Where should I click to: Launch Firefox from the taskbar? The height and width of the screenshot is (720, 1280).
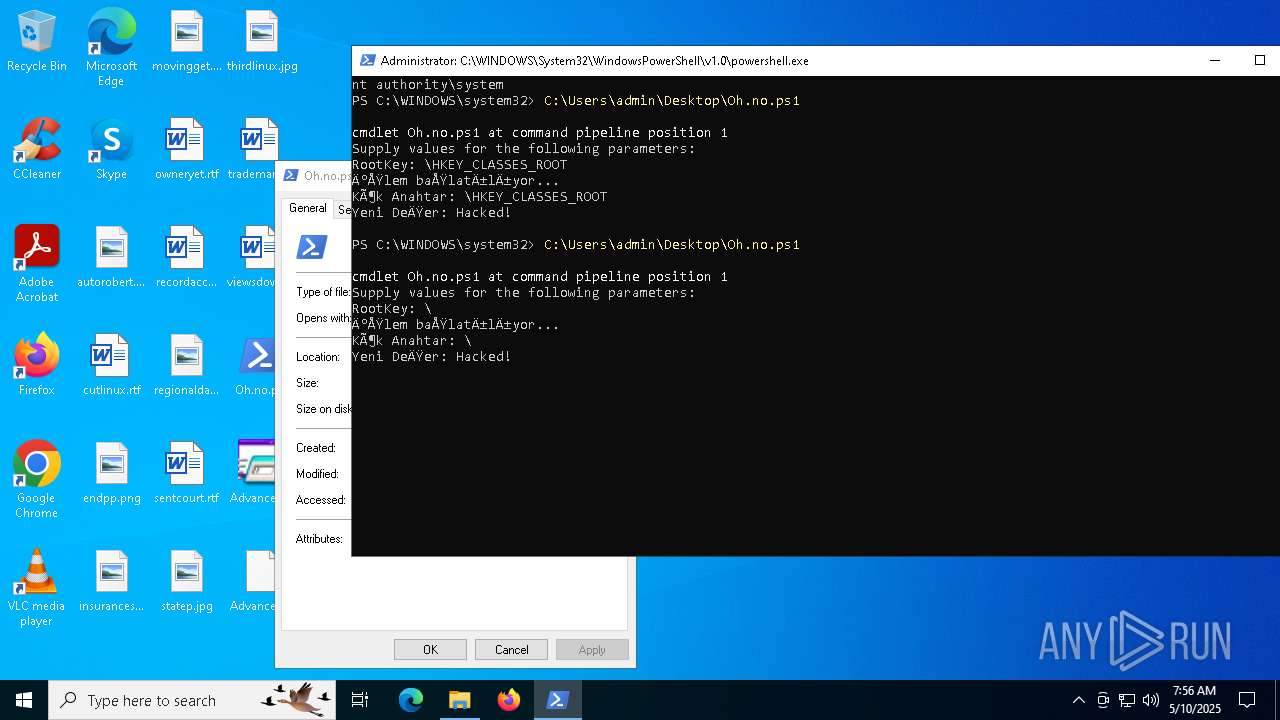pyautogui.click(x=509, y=700)
